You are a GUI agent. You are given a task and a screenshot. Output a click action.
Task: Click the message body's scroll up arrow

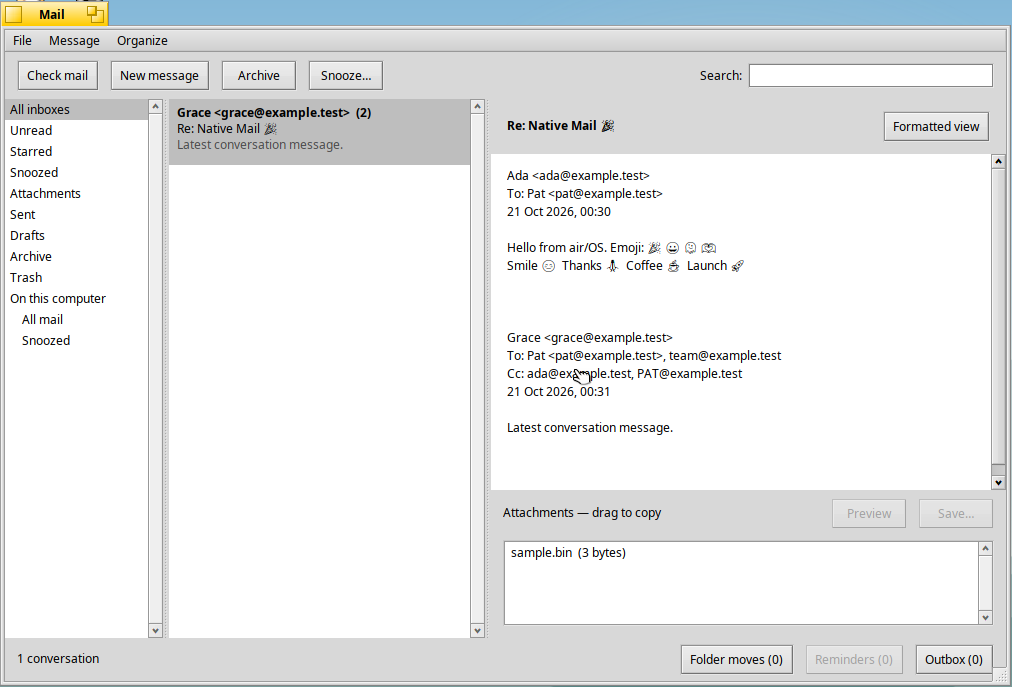998,161
